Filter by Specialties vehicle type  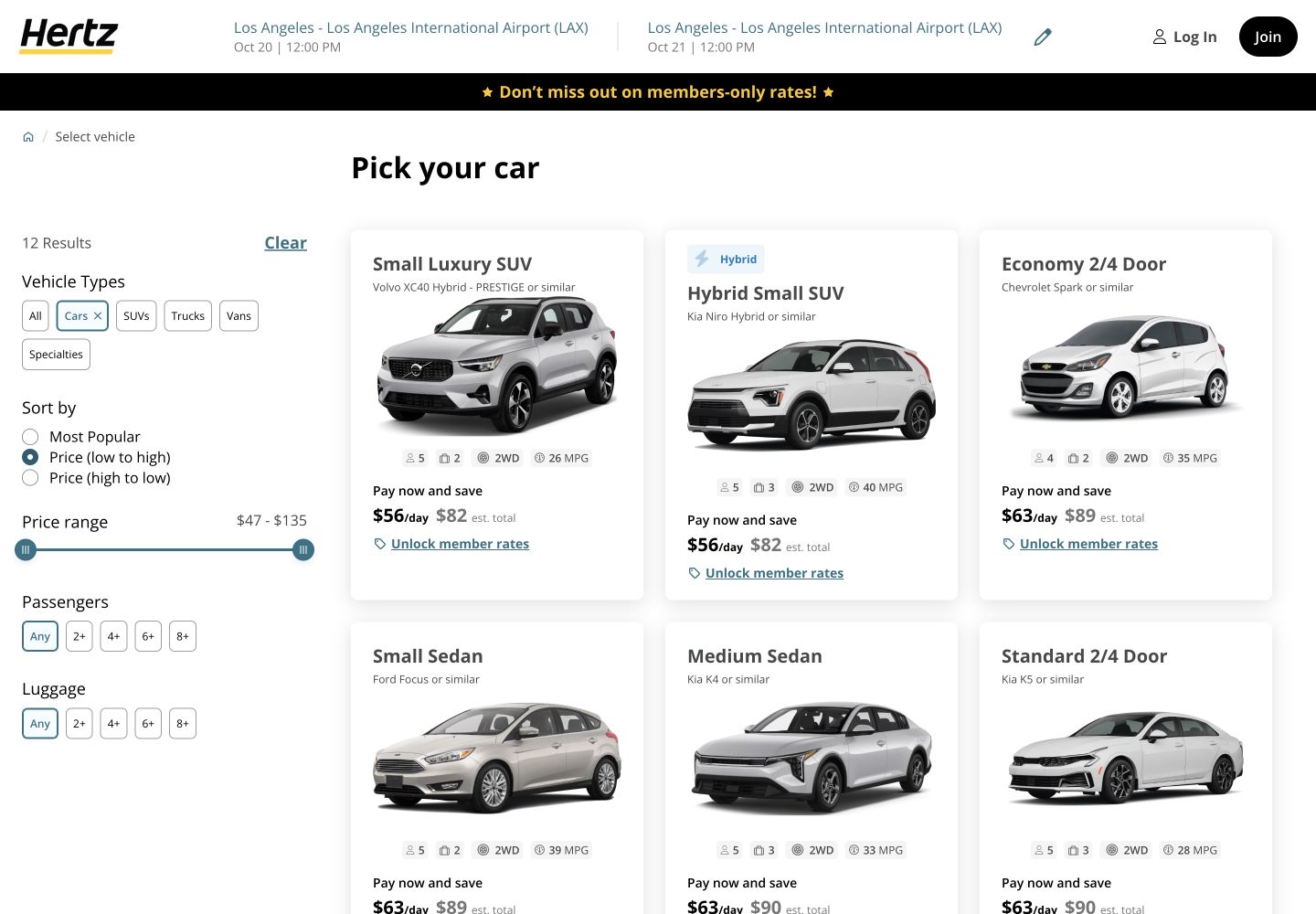56,355
